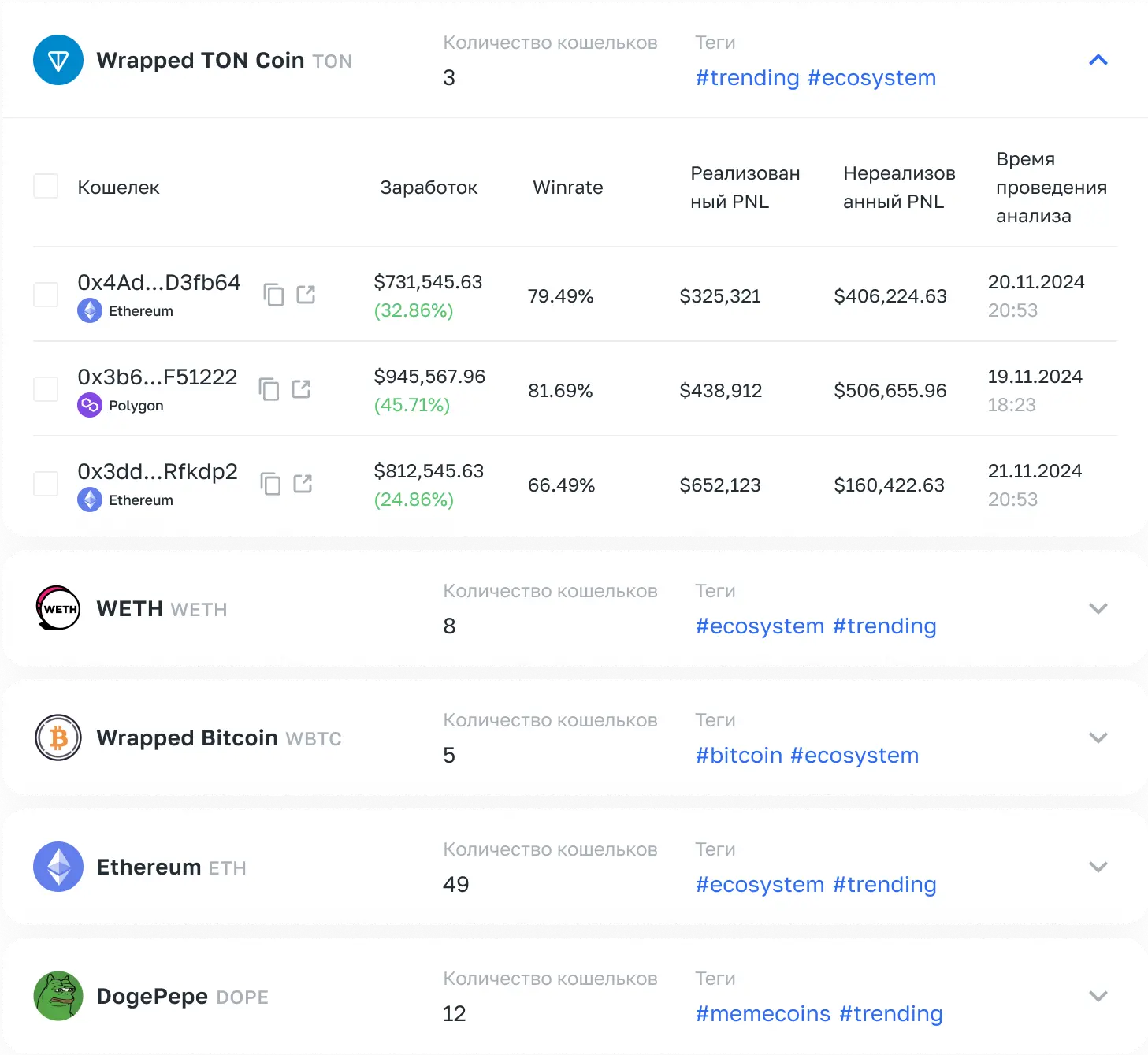1148x1055 pixels.
Task: Click the #bitcoin tag link
Action: coord(738,756)
